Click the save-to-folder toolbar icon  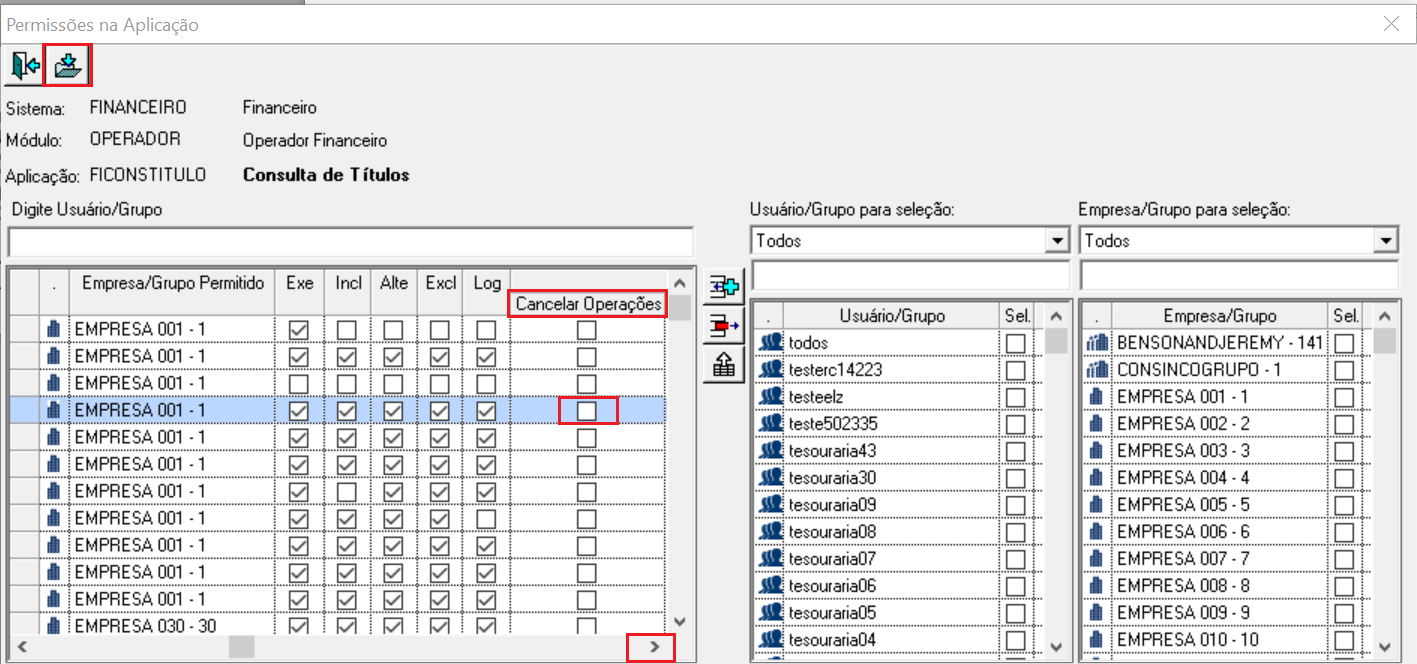tap(68, 66)
